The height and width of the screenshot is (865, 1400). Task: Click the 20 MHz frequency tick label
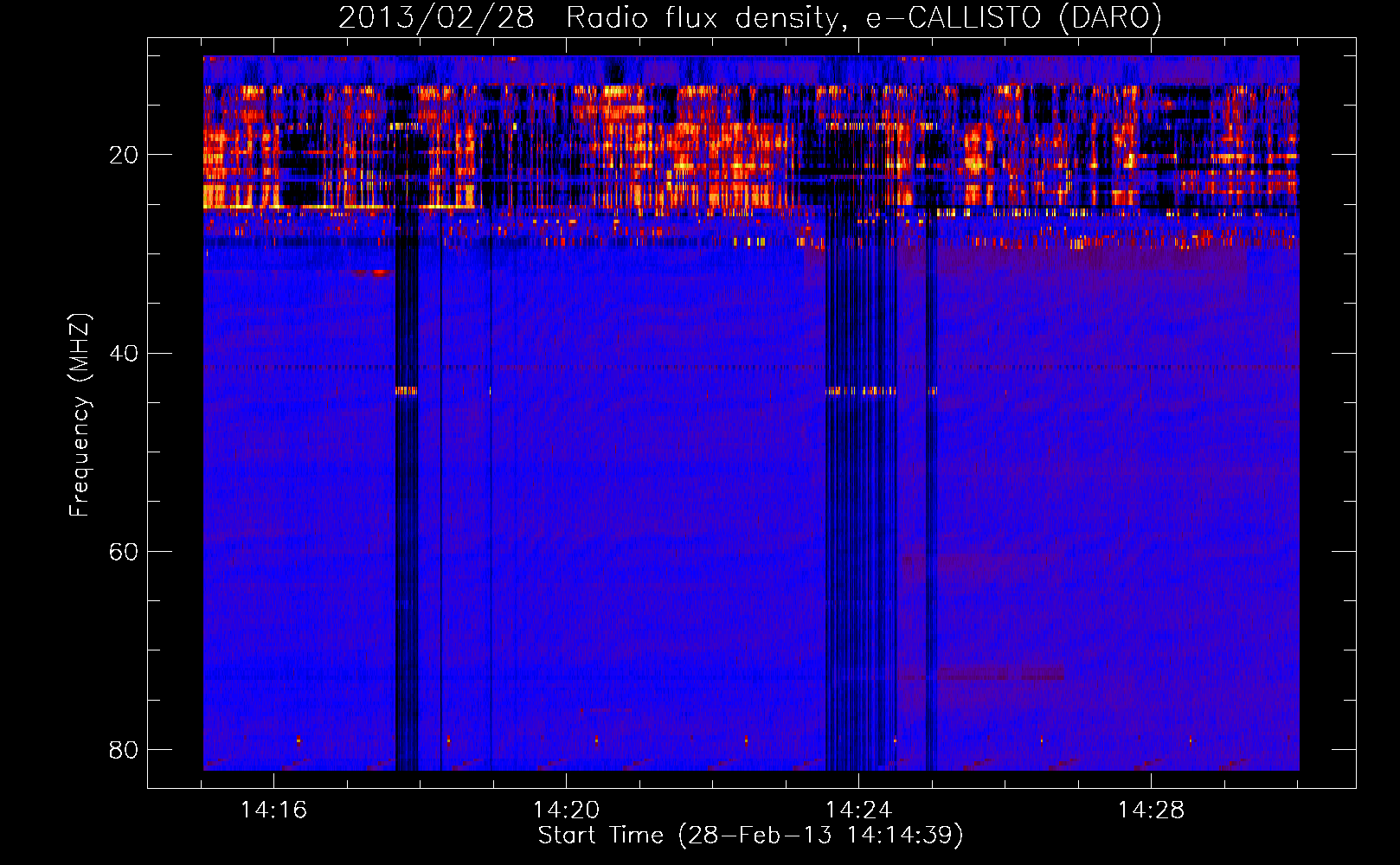[x=124, y=155]
